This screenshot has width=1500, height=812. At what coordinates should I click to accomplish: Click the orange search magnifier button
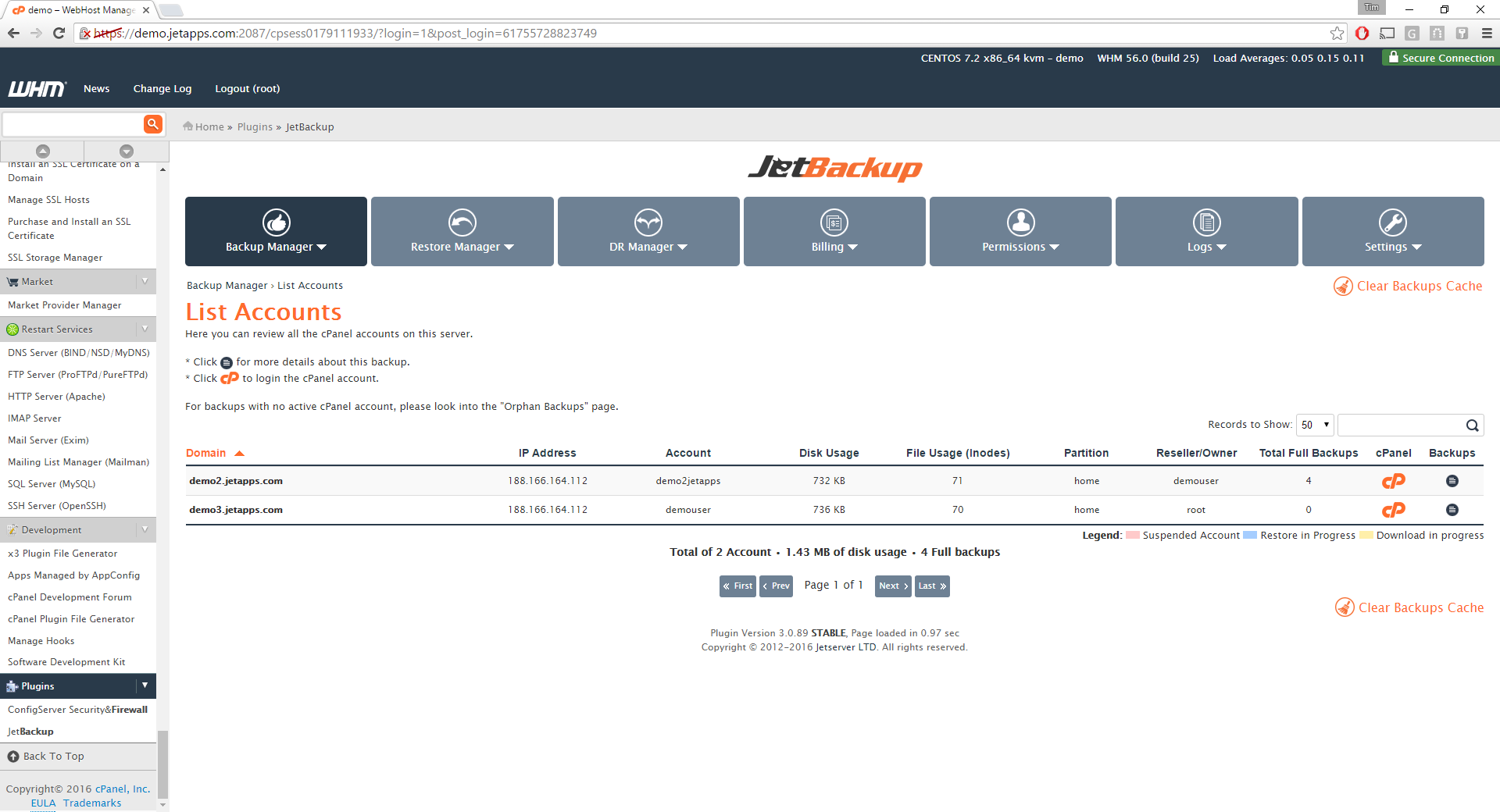(x=153, y=123)
